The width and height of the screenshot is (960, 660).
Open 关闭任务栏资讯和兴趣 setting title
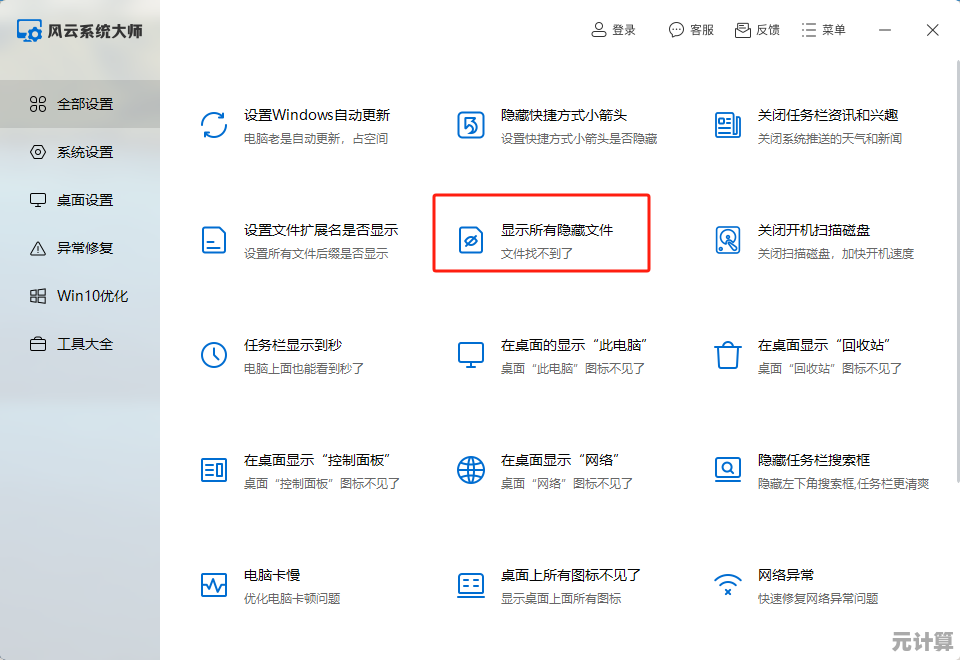[x=828, y=115]
